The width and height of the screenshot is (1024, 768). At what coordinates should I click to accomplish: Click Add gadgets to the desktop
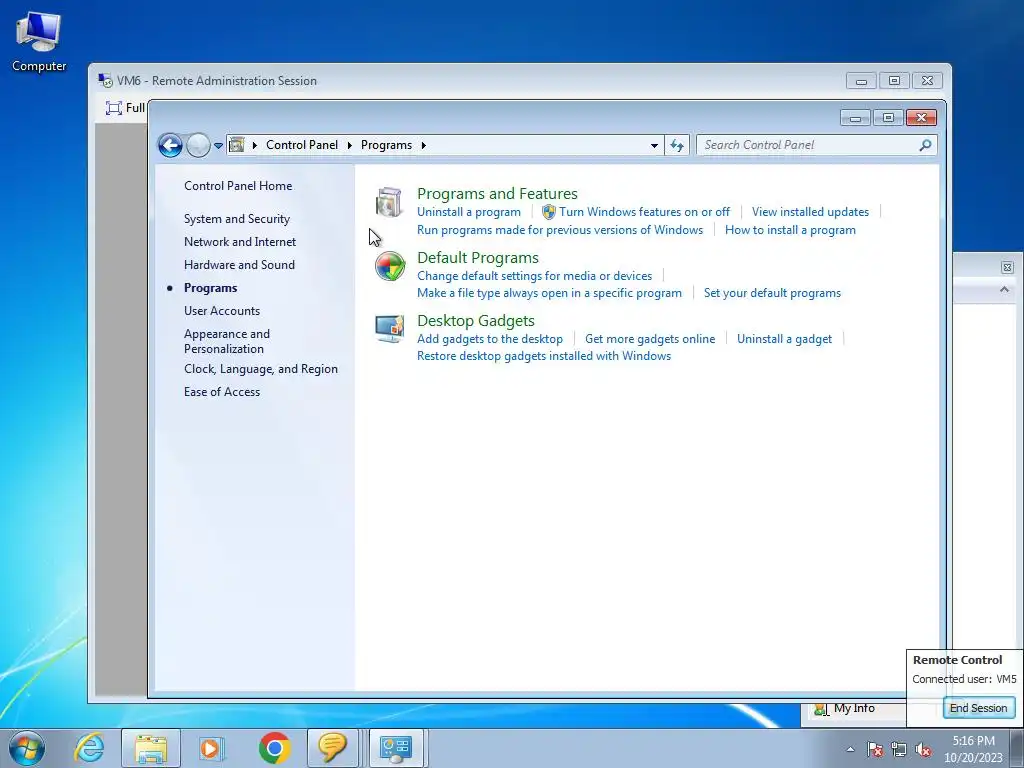[490, 339]
